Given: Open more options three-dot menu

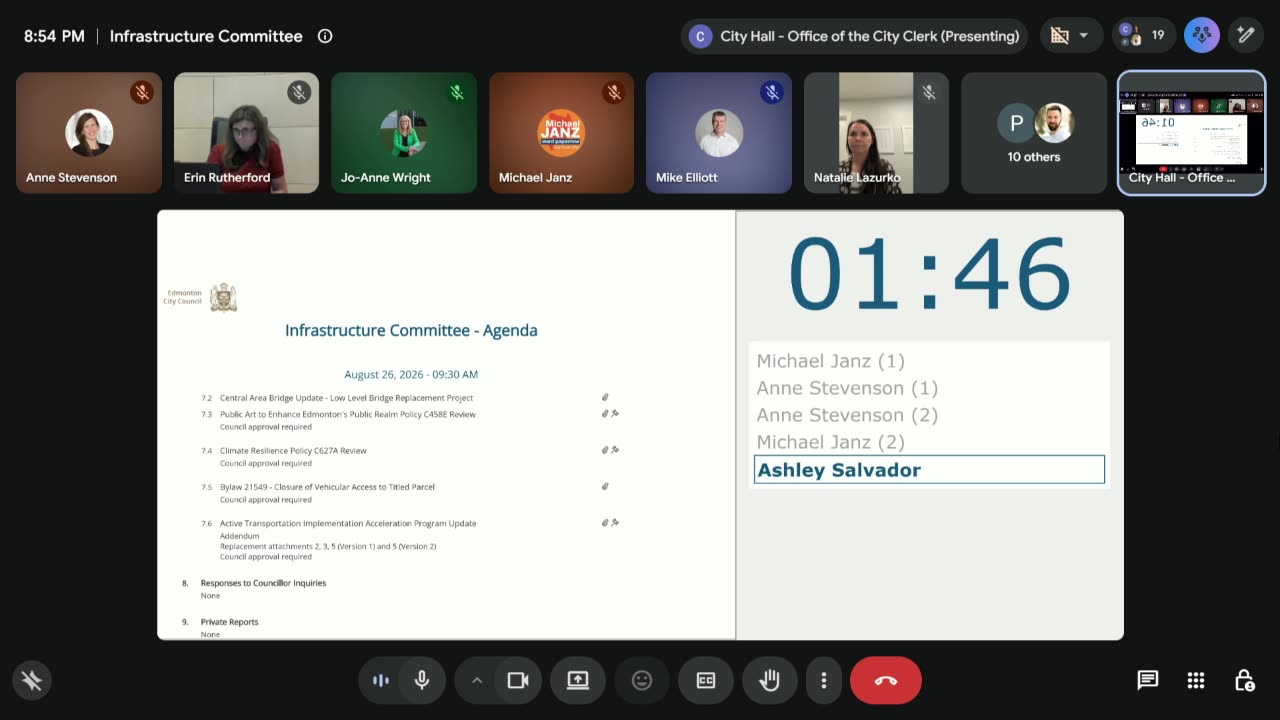Looking at the screenshot, I should [824, 681].
